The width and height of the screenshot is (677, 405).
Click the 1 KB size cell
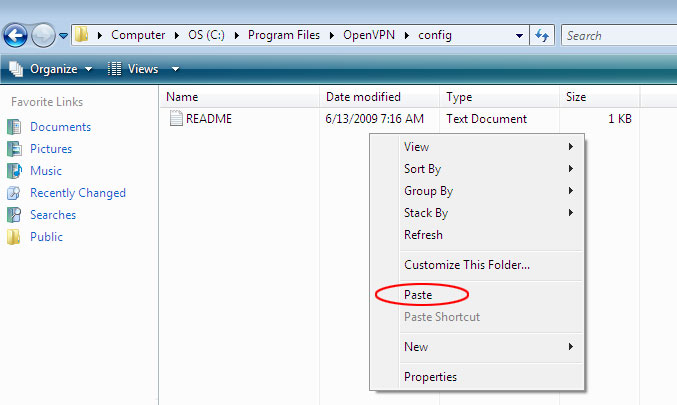tap(620, 119)
